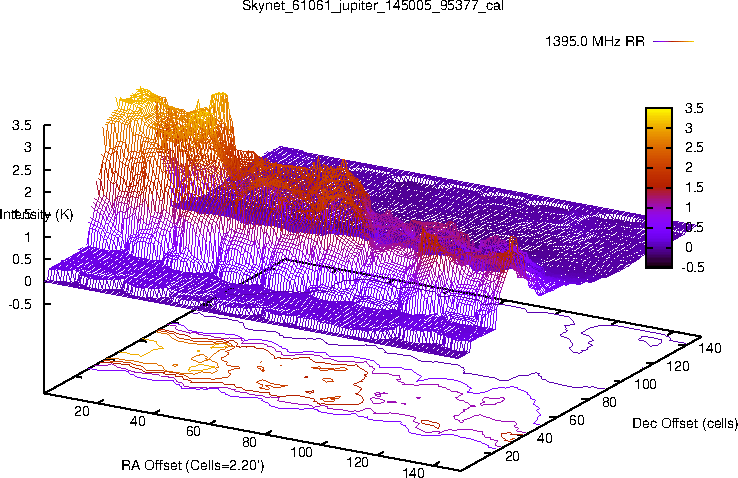The width and height of the screenshot is (738, 478).
Task: Select the 20 tick on the RA Offset axis
Action: coord(82,411)
